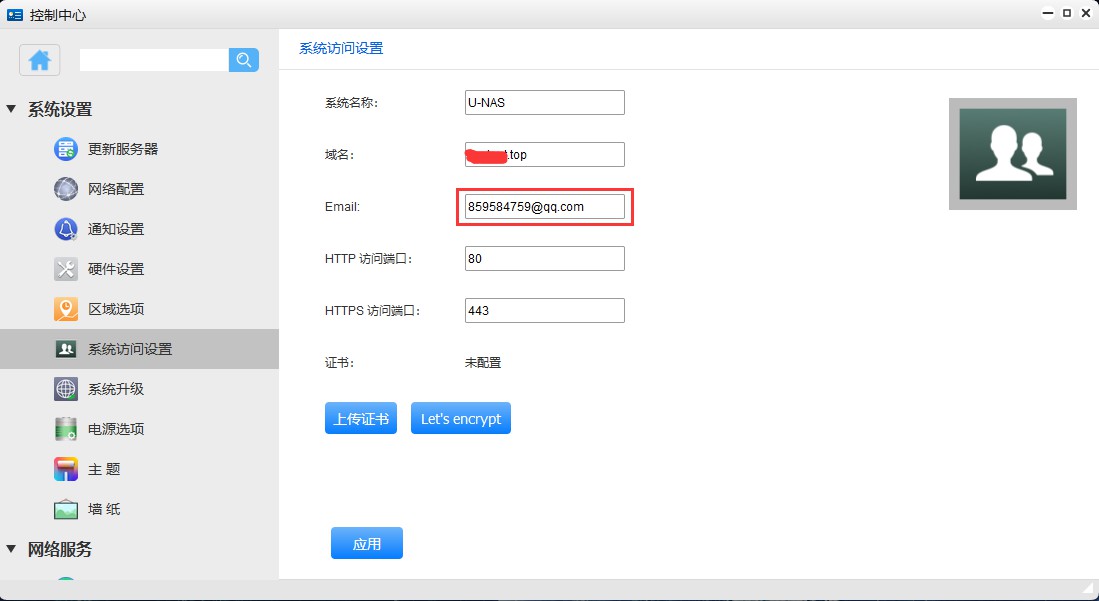This screenshot has height=601, width=1099.
Task: Click the home icon button
Action: pyautogui.click(x=40, y=60)
